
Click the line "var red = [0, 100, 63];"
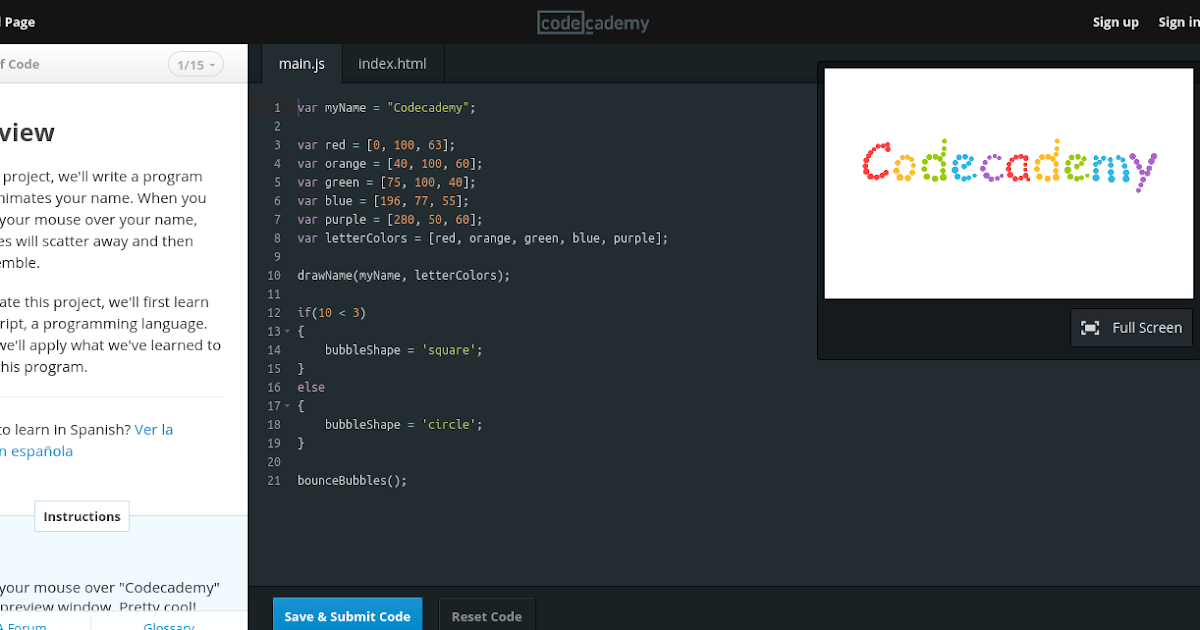point(376,145)
